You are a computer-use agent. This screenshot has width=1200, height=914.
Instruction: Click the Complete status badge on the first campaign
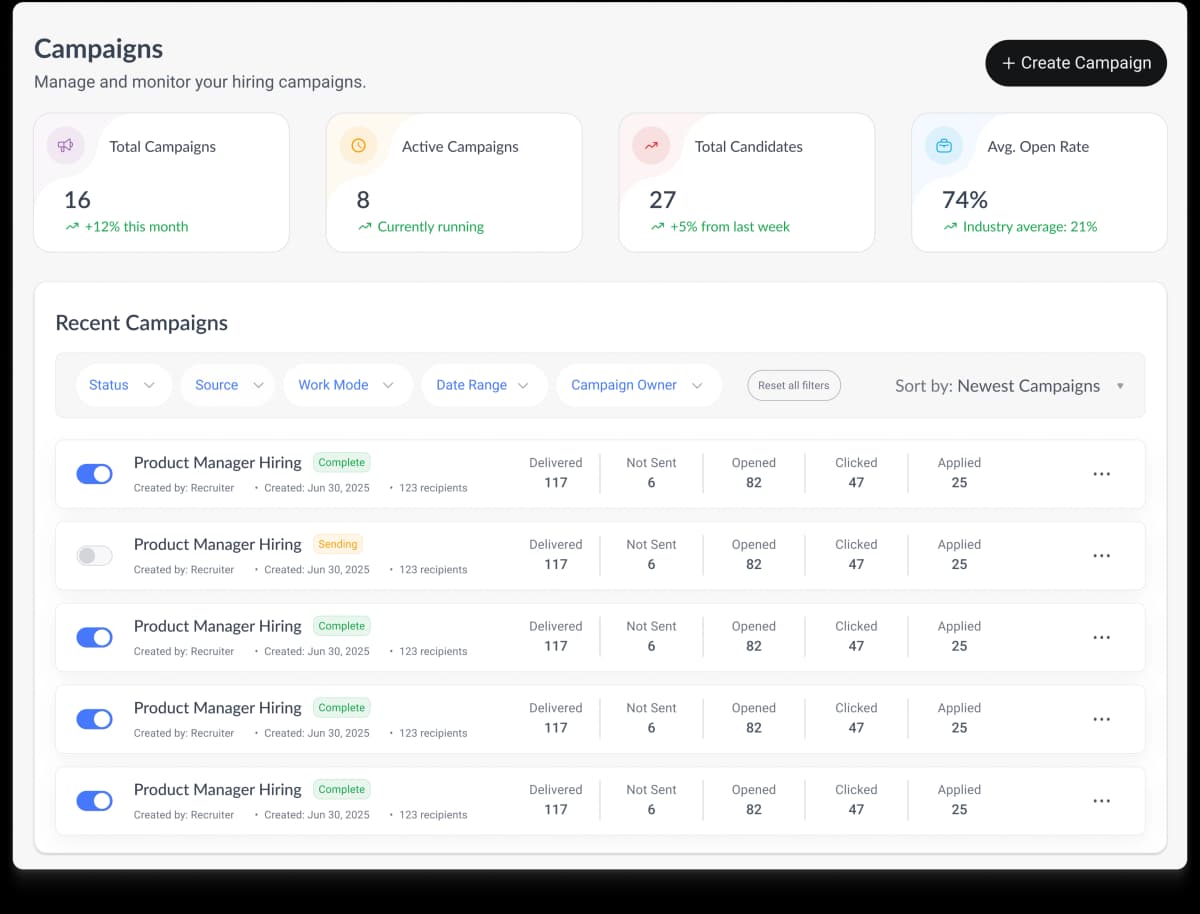coord(341,462)
